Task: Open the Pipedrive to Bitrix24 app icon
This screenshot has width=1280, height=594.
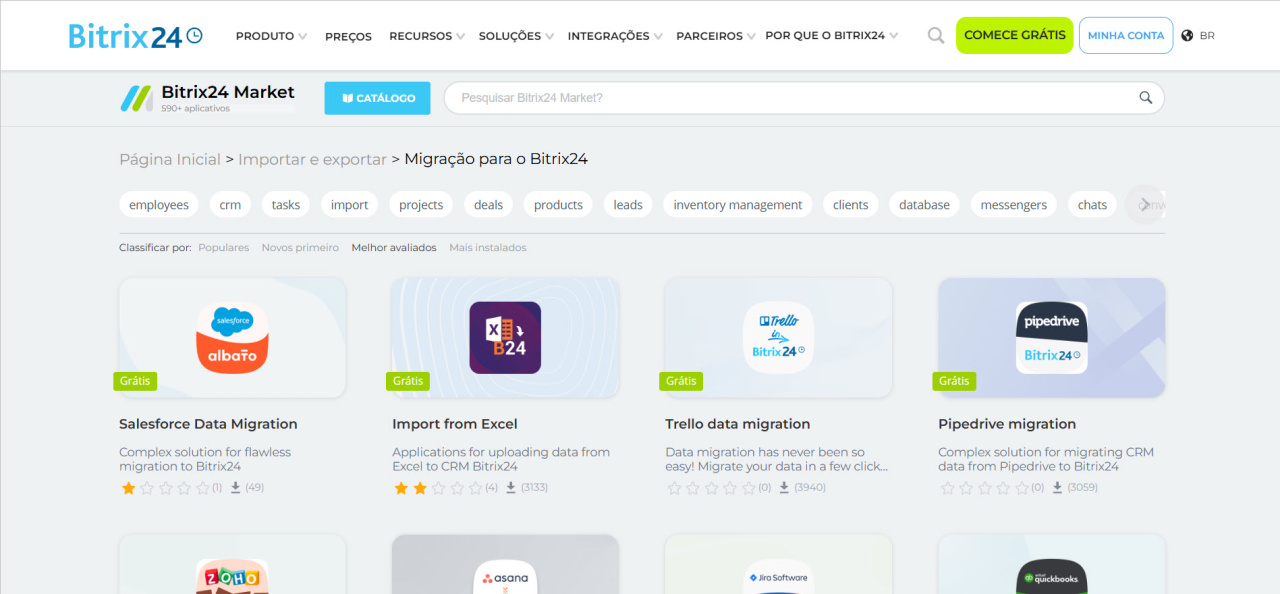Action: [1051, 338]
